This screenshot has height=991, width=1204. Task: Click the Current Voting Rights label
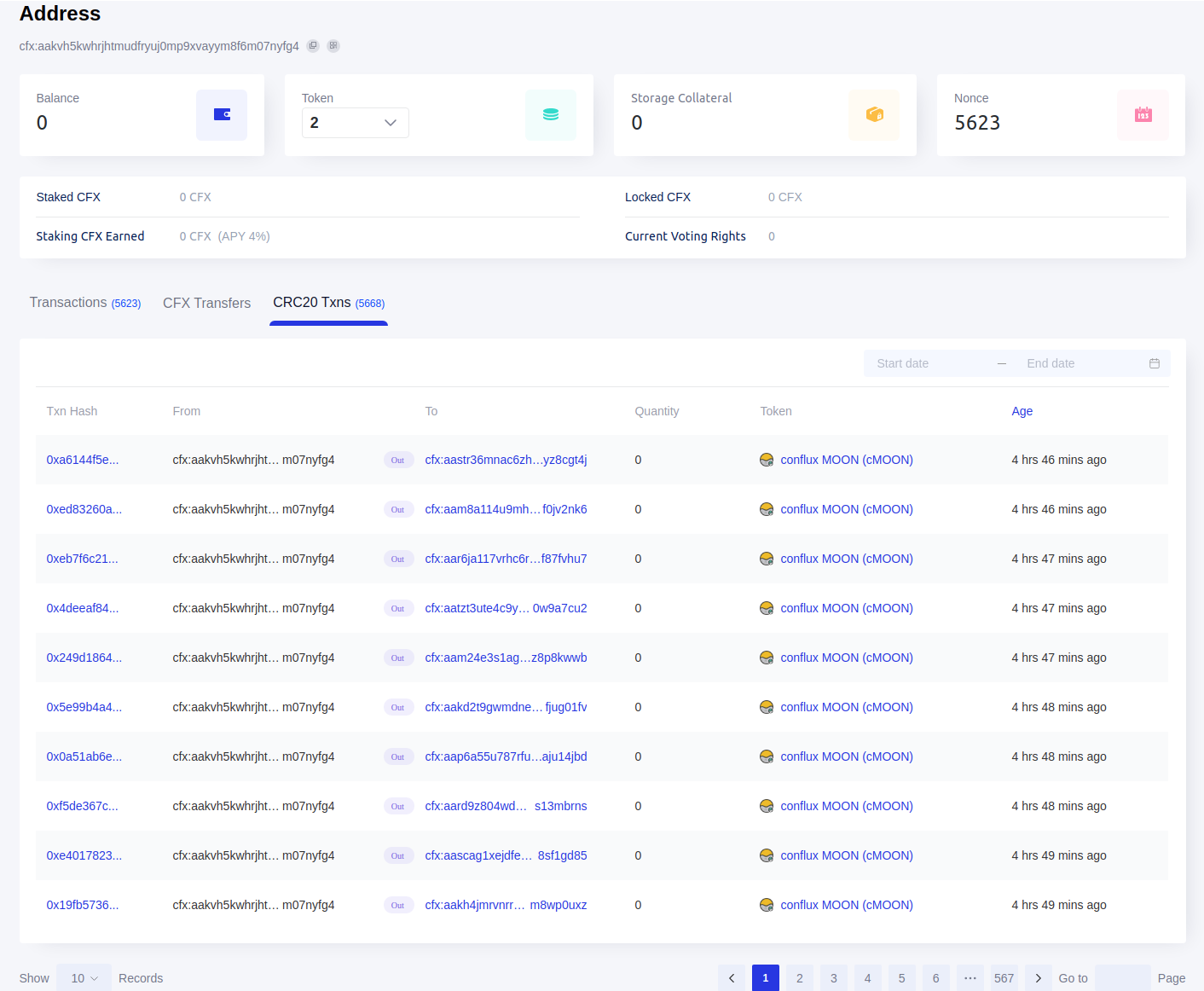(686, 236)
